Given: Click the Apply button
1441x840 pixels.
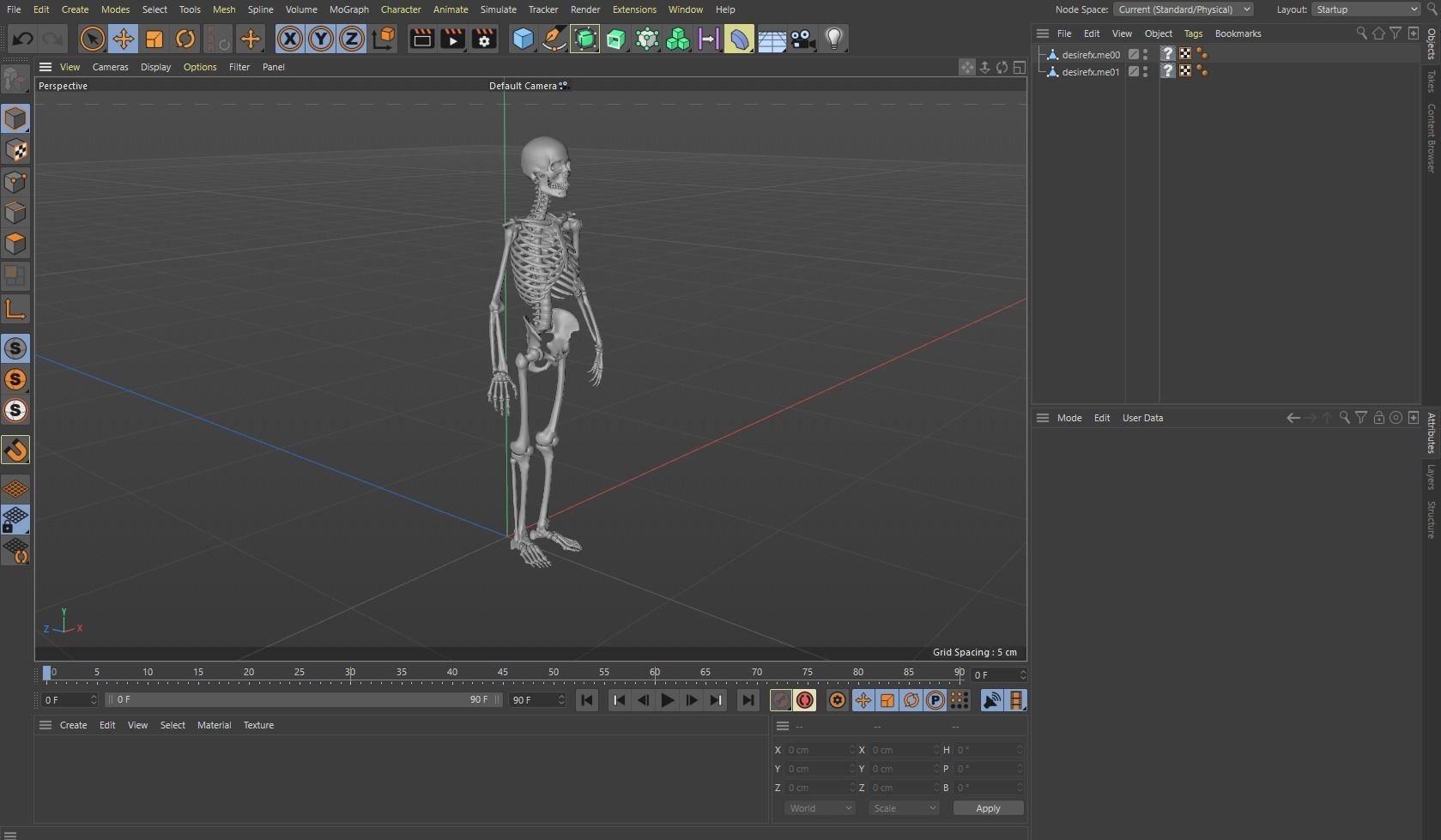Looking at the screenshot, I should (x=988, y=808).
